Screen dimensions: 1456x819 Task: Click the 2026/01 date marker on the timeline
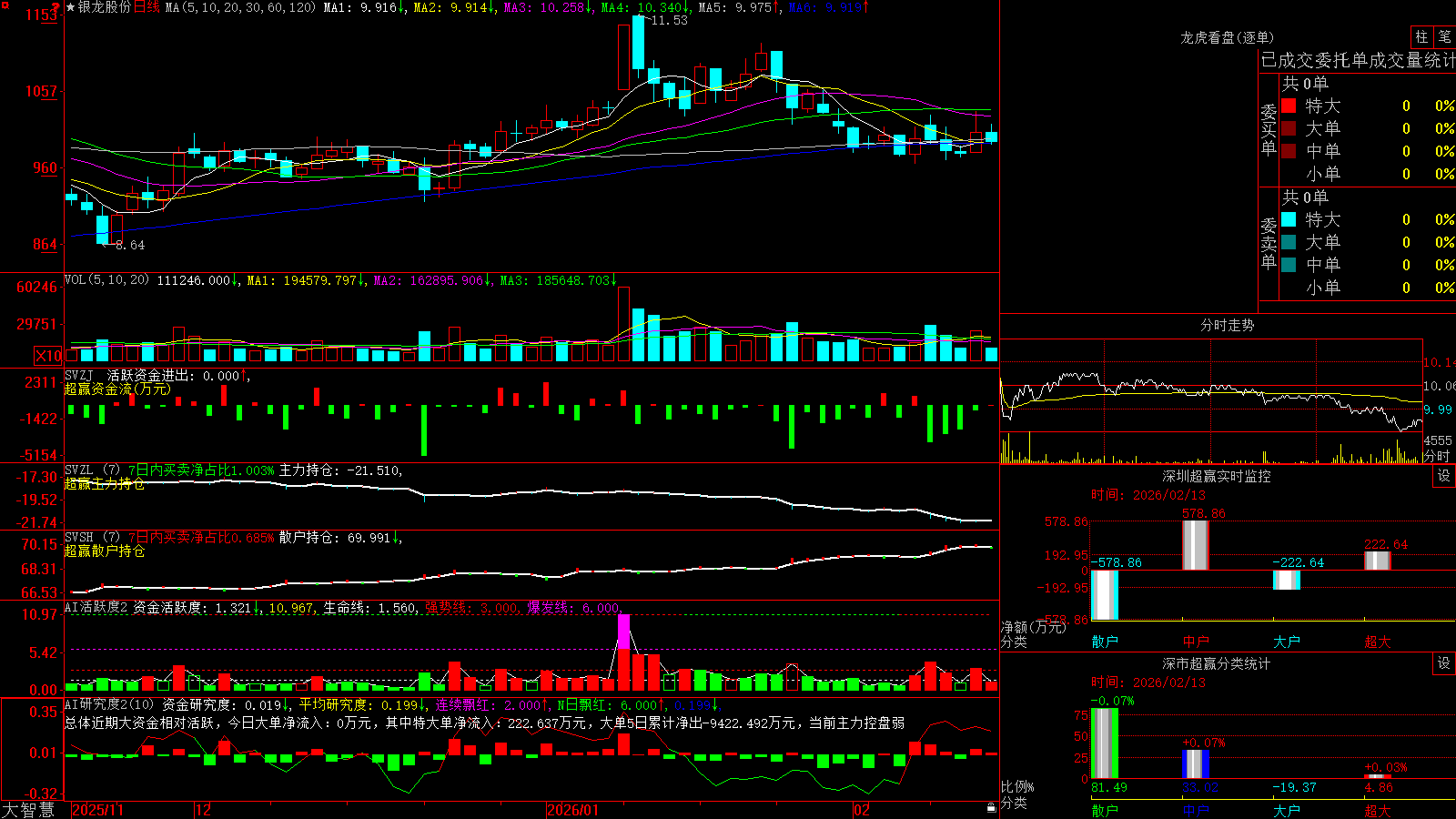[572, 810]
